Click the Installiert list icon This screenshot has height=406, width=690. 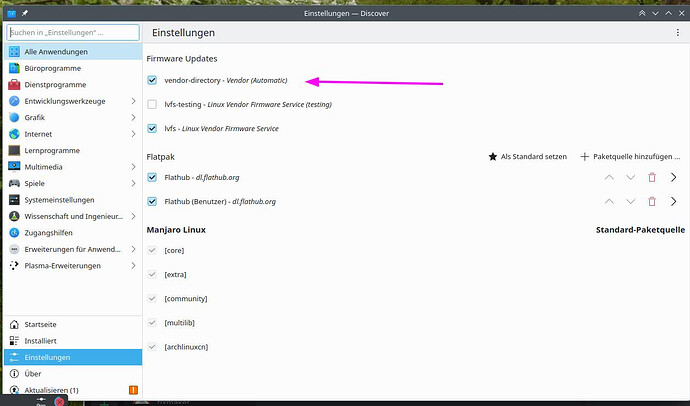[x=14, y=341]
